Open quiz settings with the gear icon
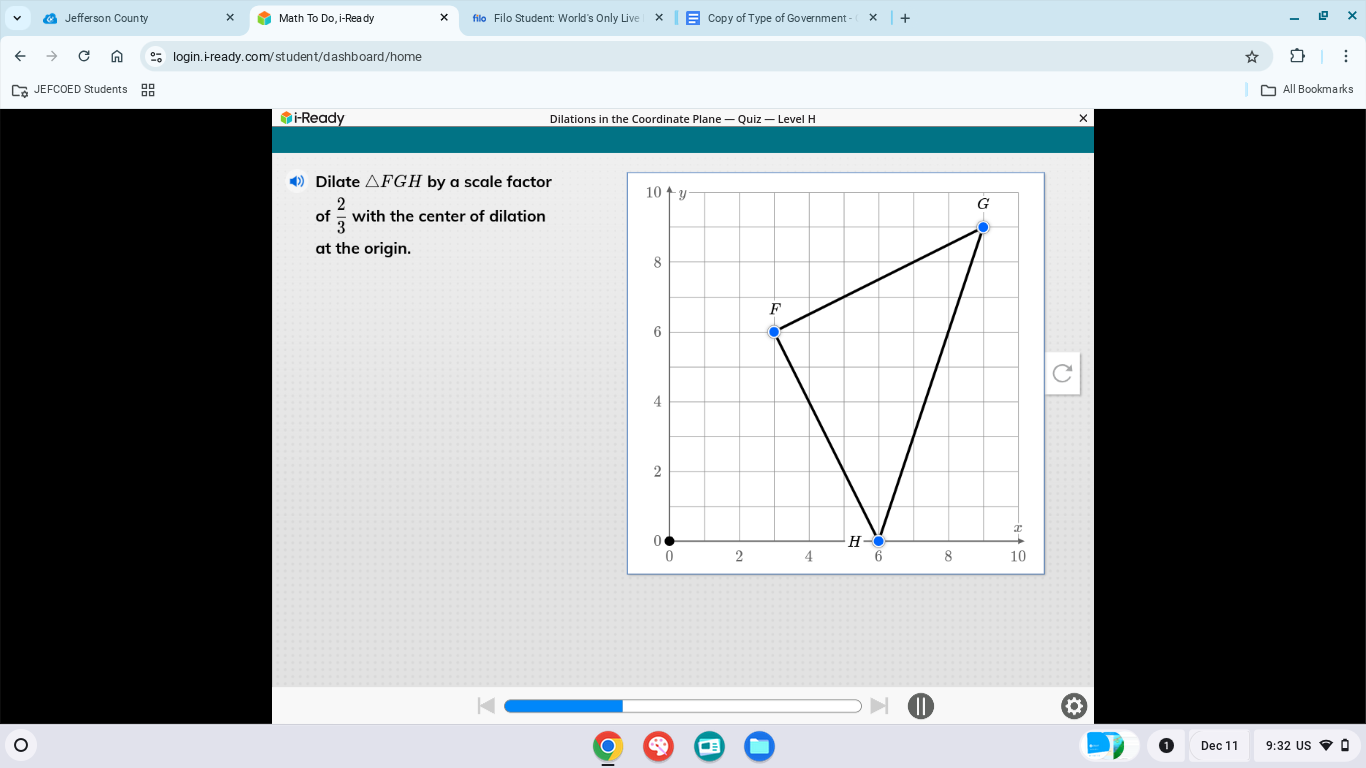Screen dimensions: 1366x768 coord(1073,706)
